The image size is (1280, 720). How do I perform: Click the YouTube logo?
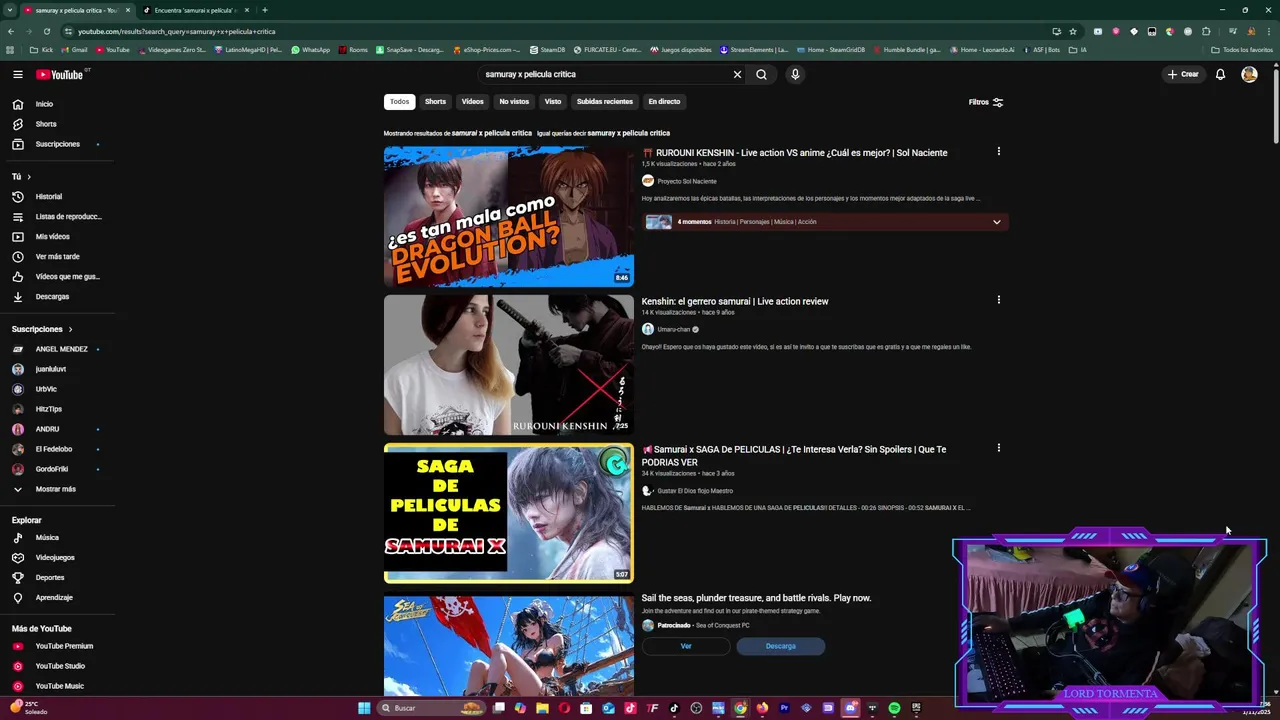pos(60,74)
